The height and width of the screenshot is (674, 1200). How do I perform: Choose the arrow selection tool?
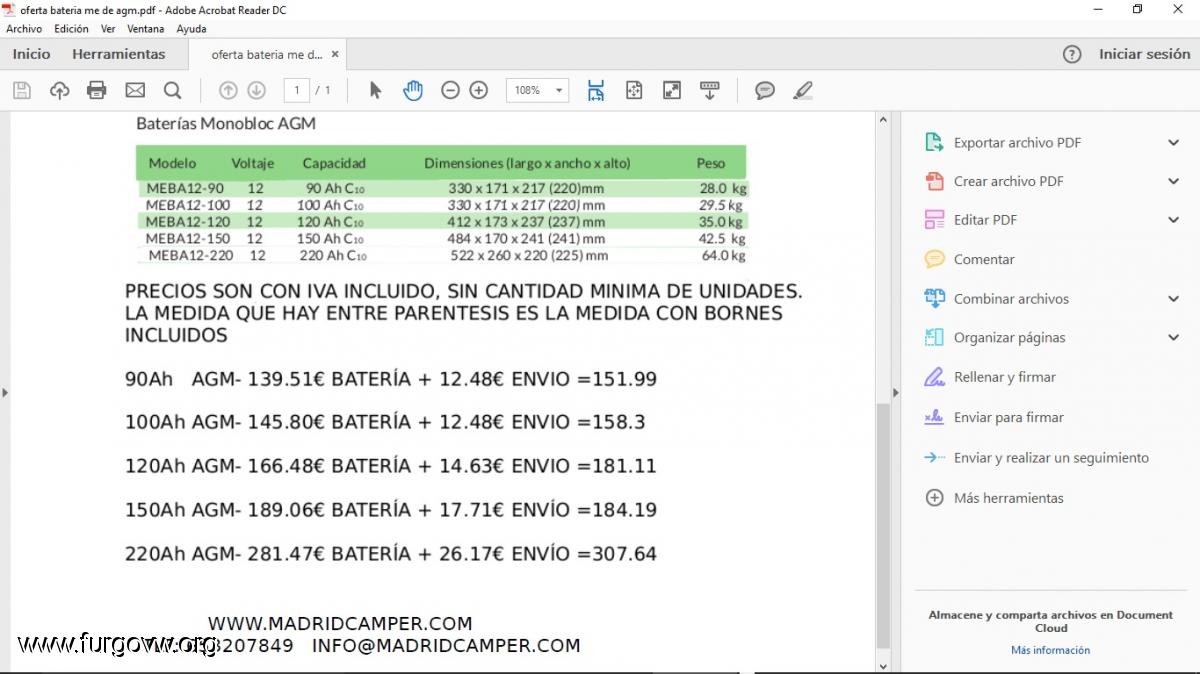[375, 91]
